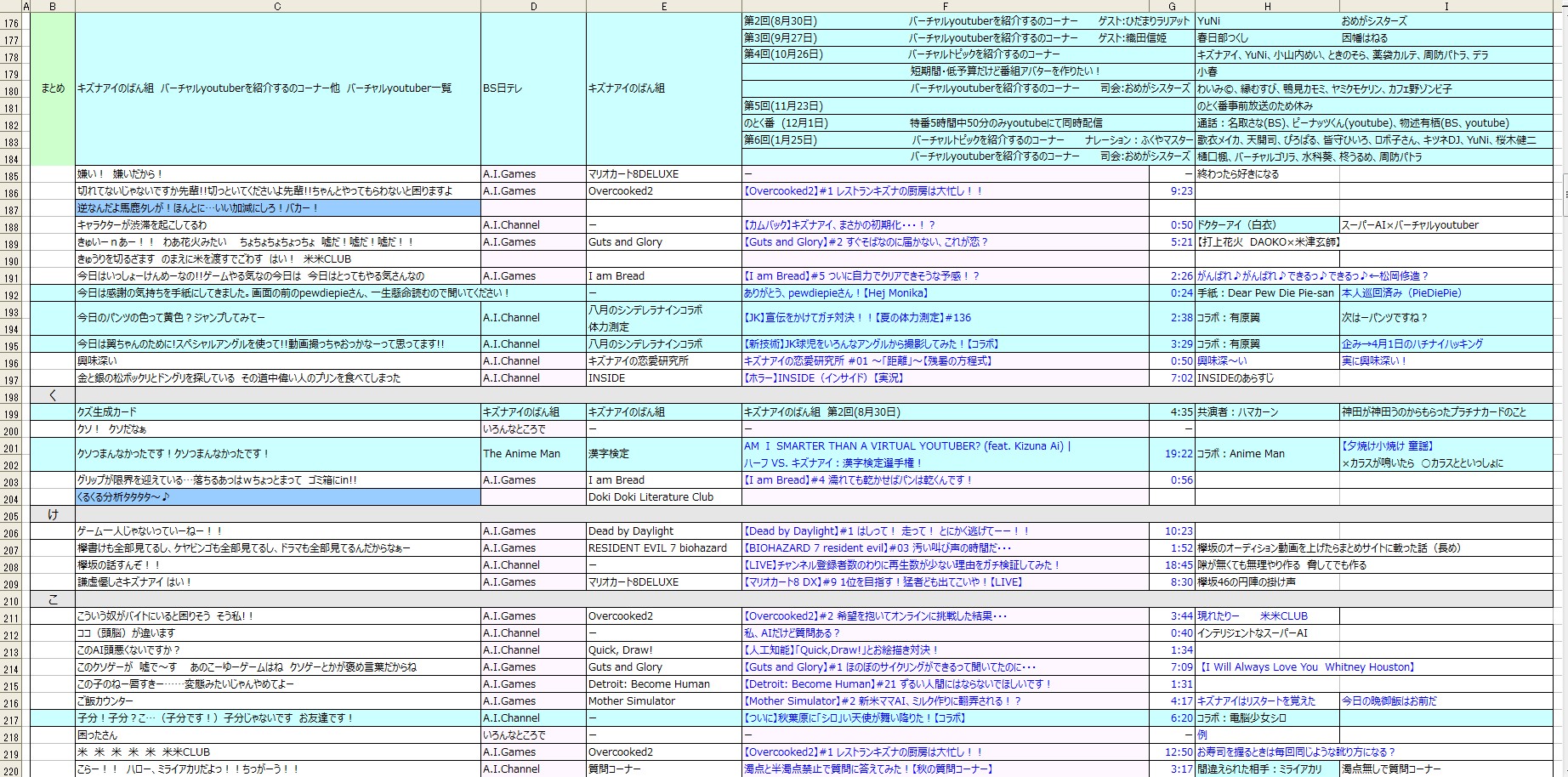Screen dimensions: 1568x777
Task: Select row 205 header
Action: [x=11, y=514]
